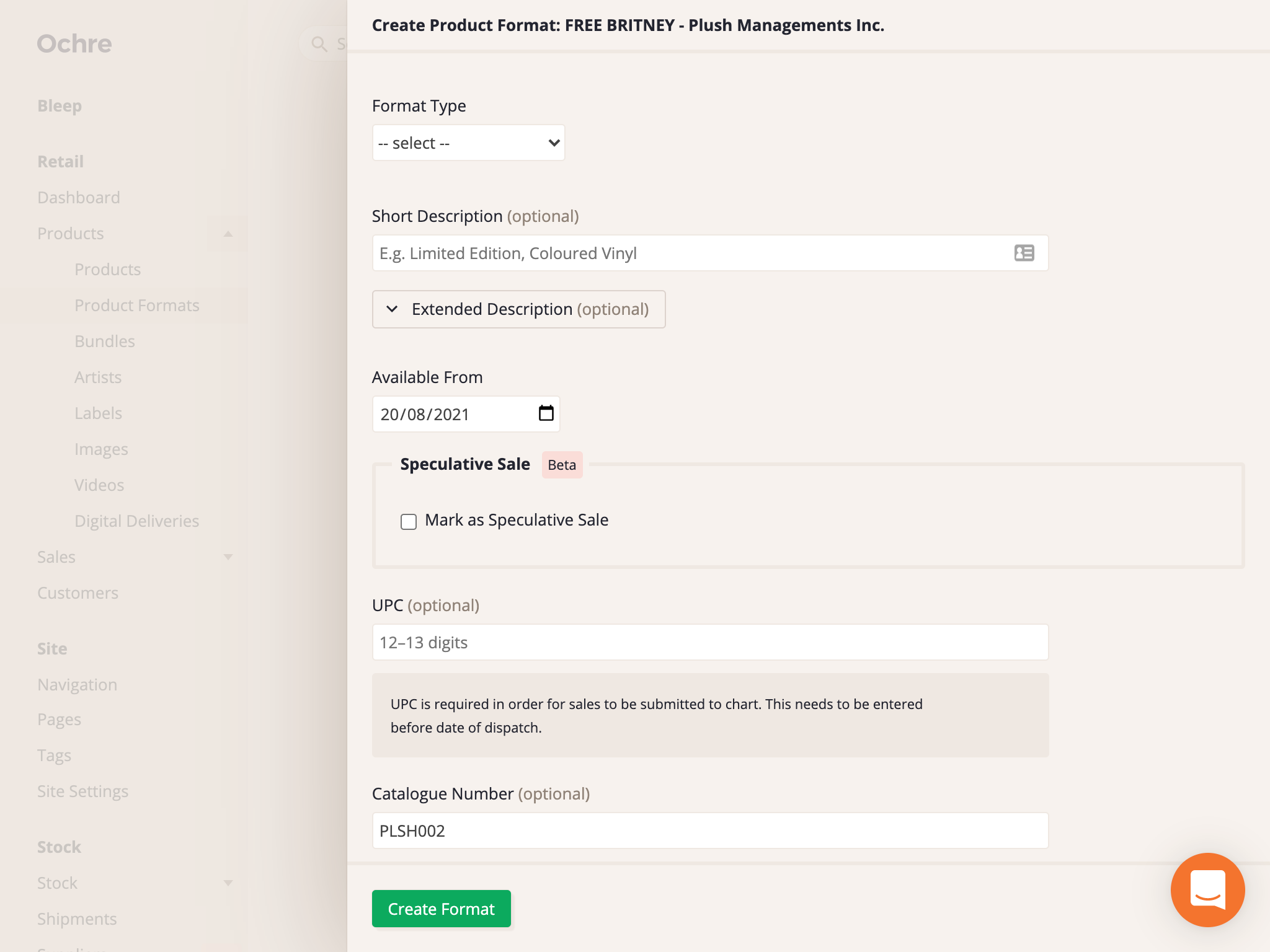The image size is (1270, 952).
Task: Open Digital Deliveries page
Action: click(x=137, y=521)
